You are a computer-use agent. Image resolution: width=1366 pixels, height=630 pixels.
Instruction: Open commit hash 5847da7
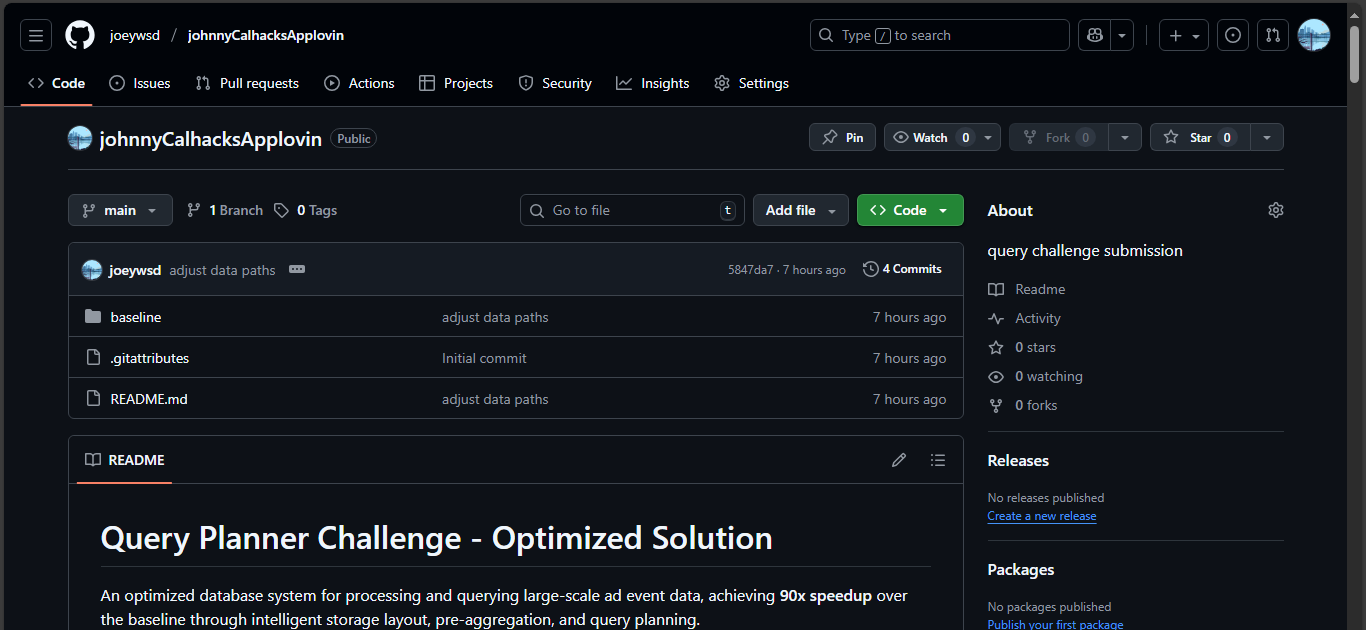[x=750, y=270]
